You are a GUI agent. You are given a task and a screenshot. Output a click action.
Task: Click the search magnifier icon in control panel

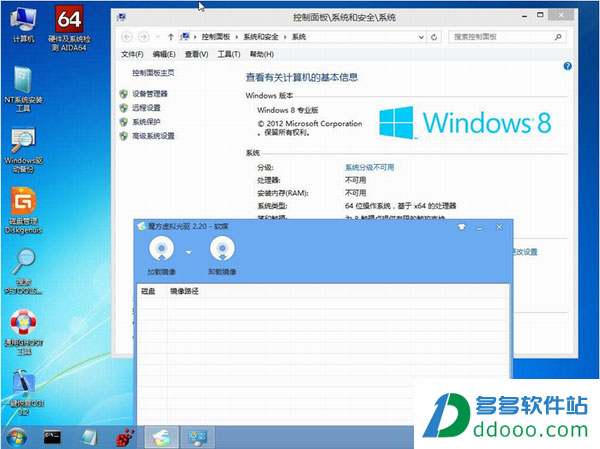(558, 37)
